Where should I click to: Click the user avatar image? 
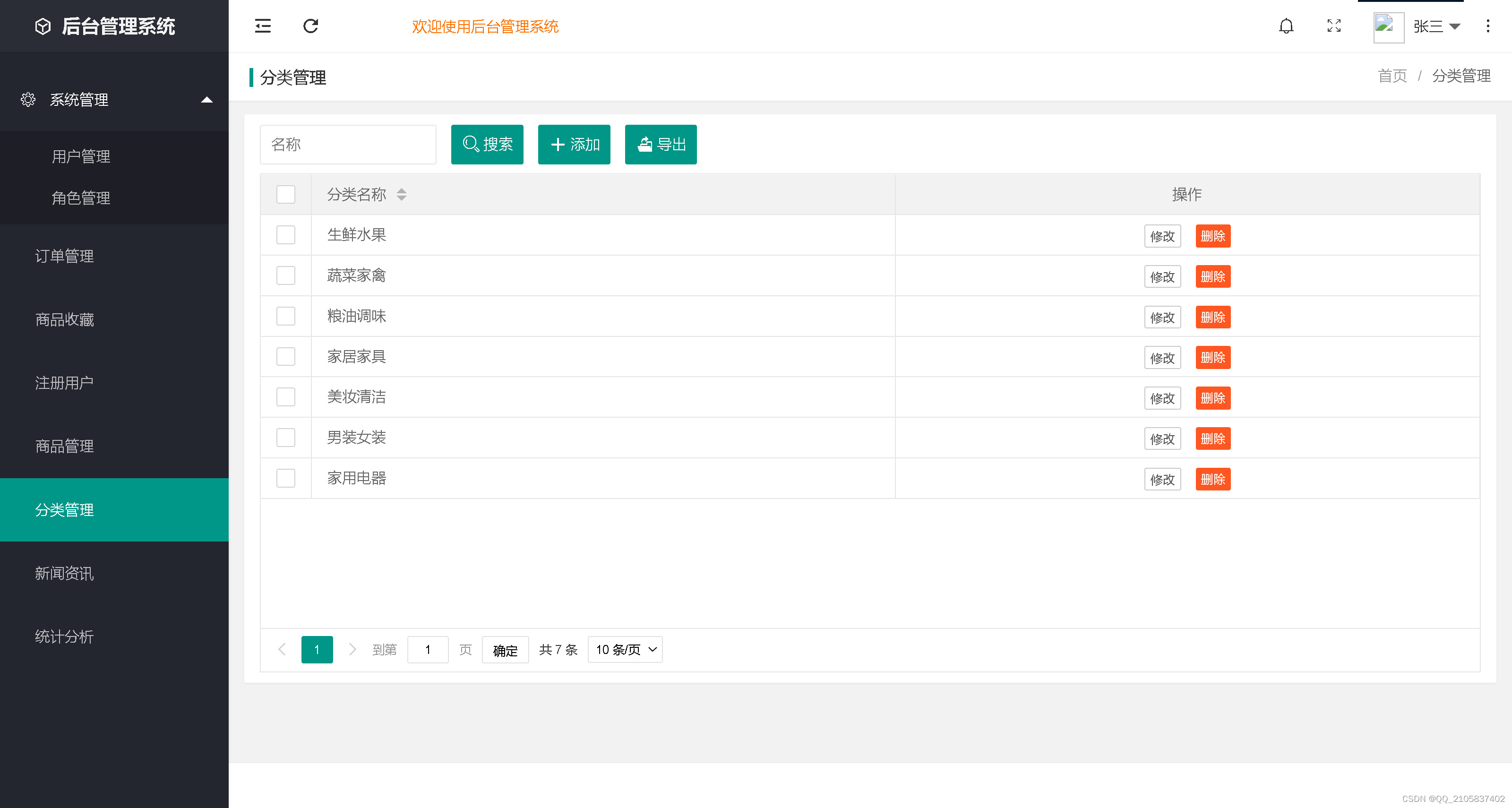click(1389, 27)
